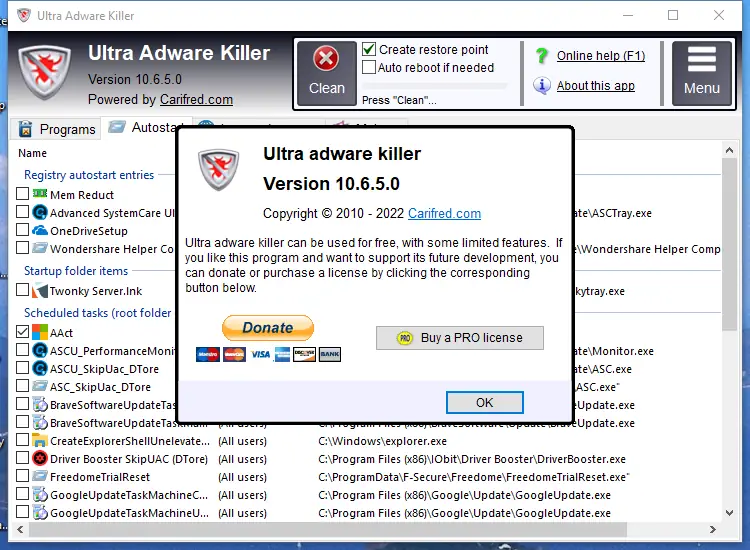Check the Mem Reduct entry
750x550 pixels.
(22, 194)
